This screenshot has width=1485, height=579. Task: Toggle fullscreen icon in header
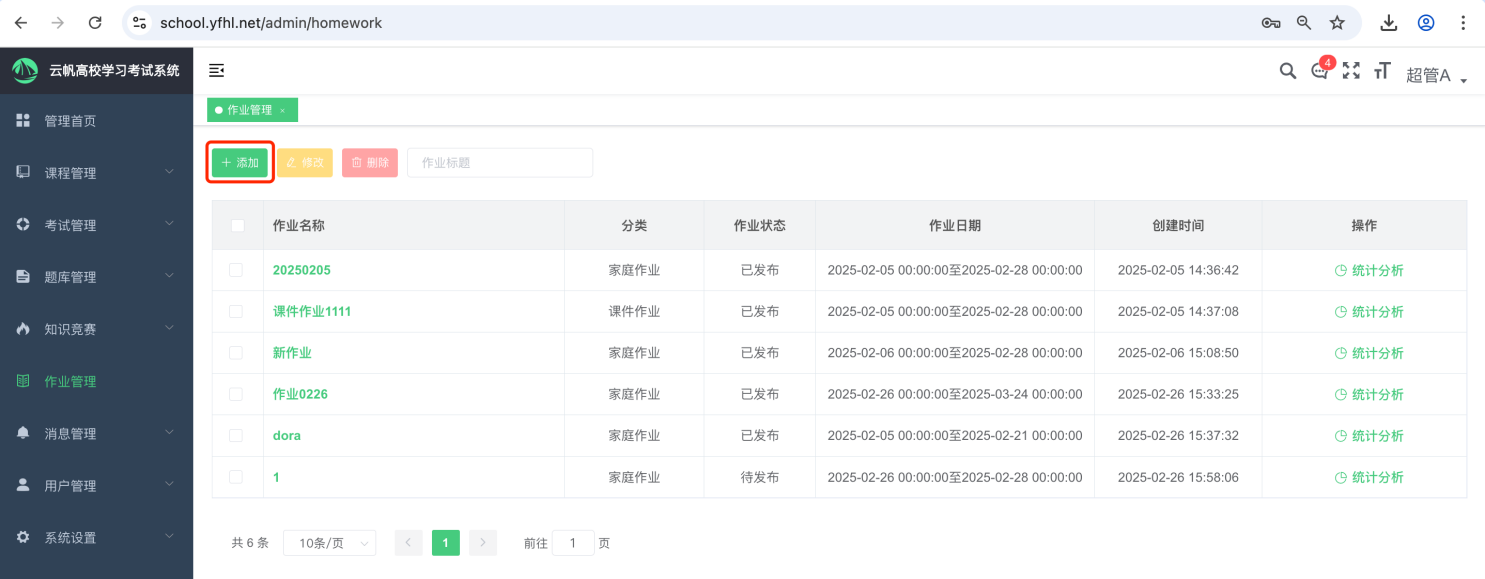1351,70
